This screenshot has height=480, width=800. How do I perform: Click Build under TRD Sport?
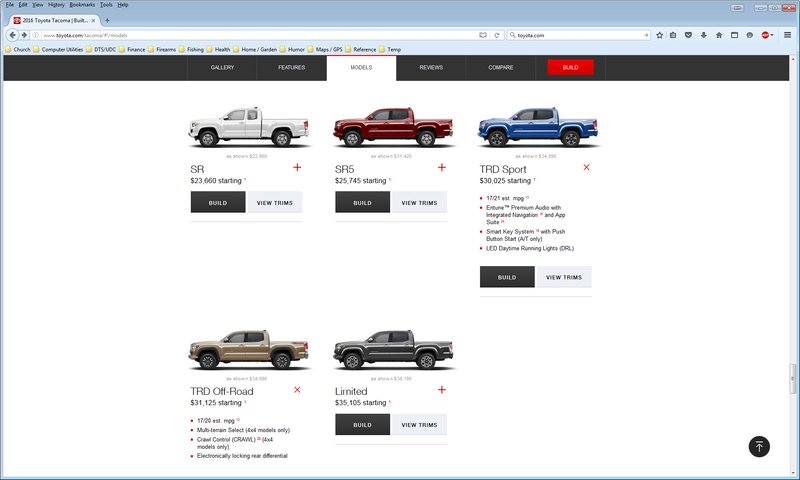[x=507, y=277]
